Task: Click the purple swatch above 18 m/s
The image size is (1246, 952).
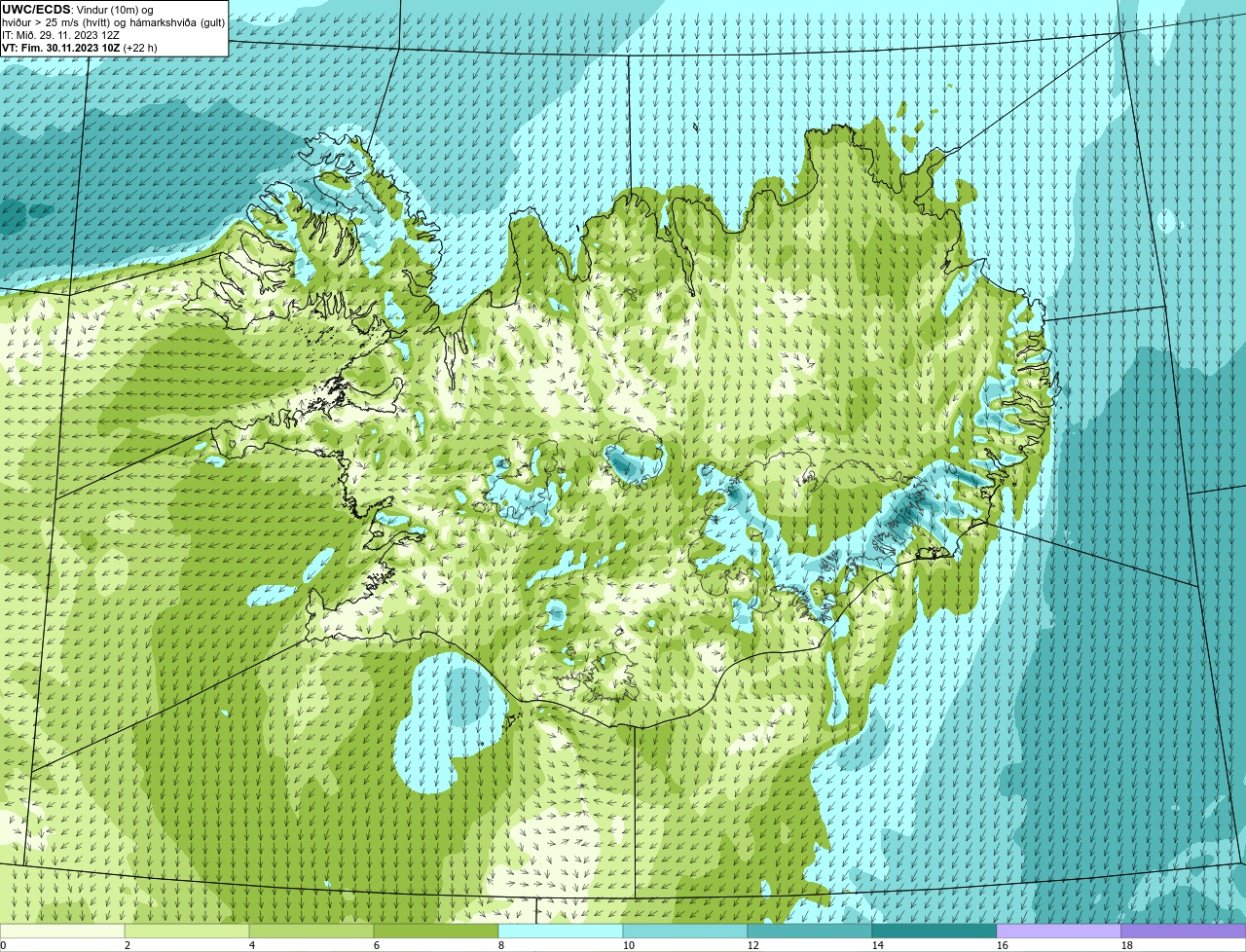Action: click(1184, 931)
